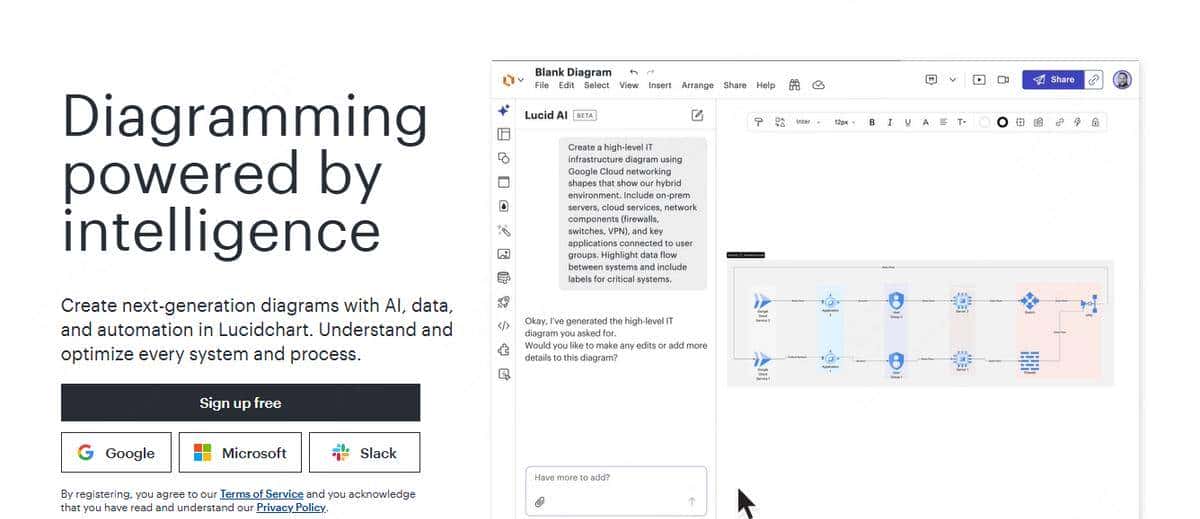Click the BETA badge beside Lucid AI
This screenshot has height=519, width=1200.
pos(585,115)
